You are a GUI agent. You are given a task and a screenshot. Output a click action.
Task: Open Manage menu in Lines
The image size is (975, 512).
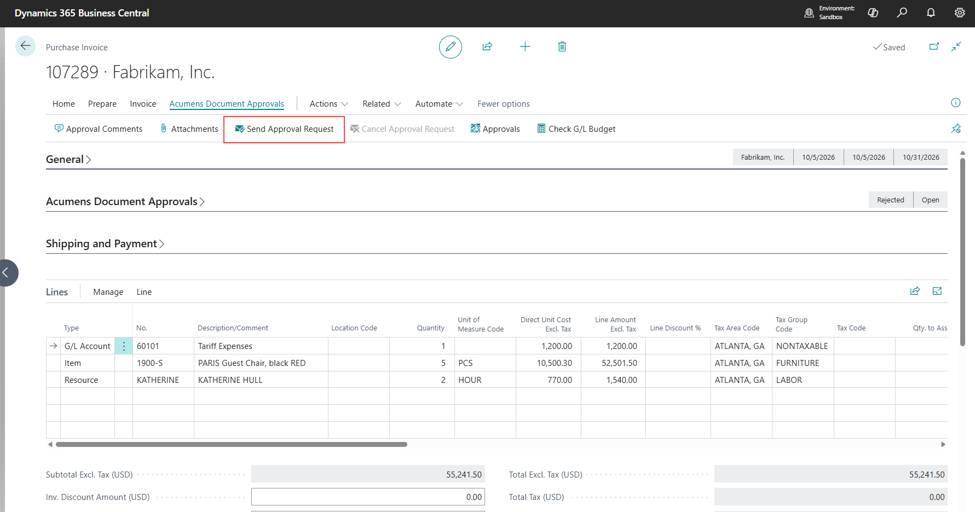tap(108, 292)
